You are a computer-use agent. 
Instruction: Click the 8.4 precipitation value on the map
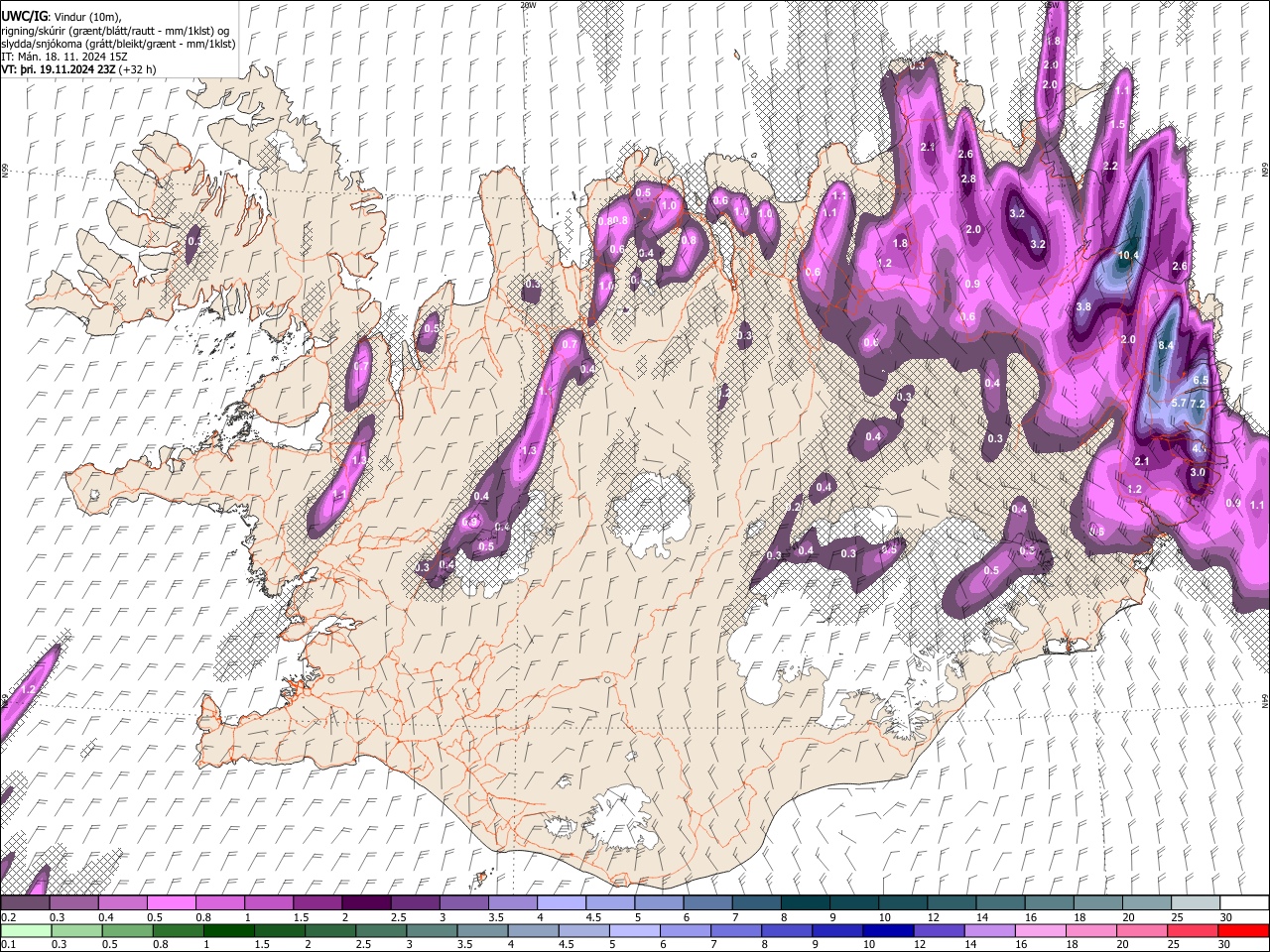tap(1166, 345)
